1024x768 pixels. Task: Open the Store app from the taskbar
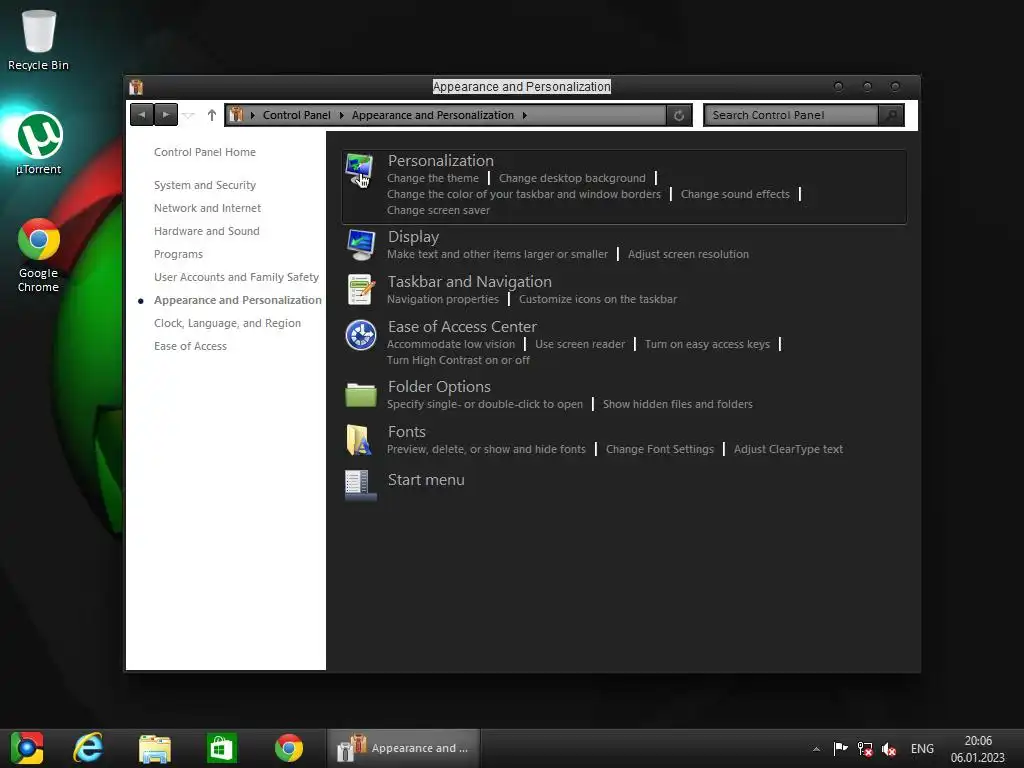pos(221,748)
